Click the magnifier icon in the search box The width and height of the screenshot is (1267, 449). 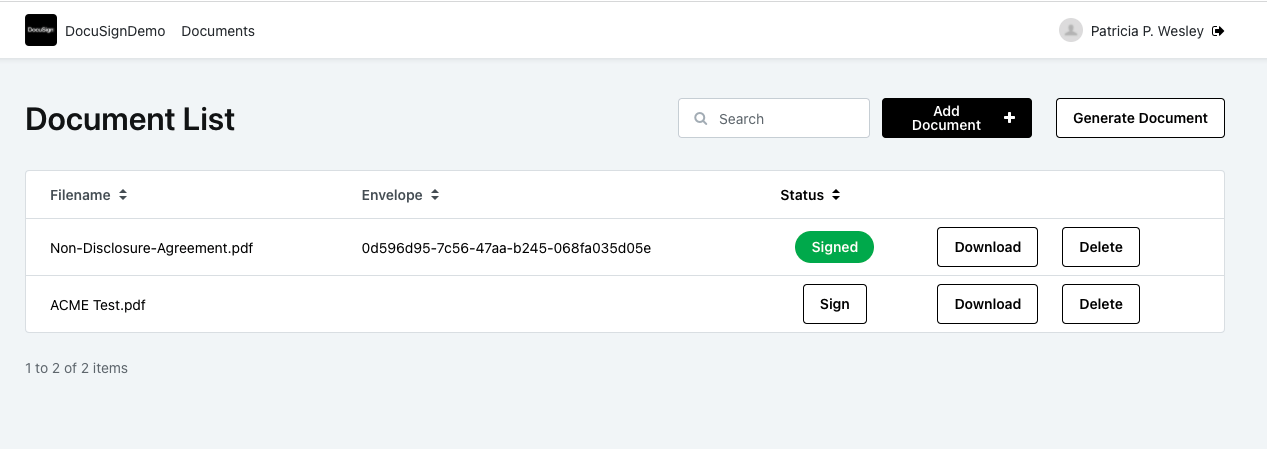click(x=701, y=119)
